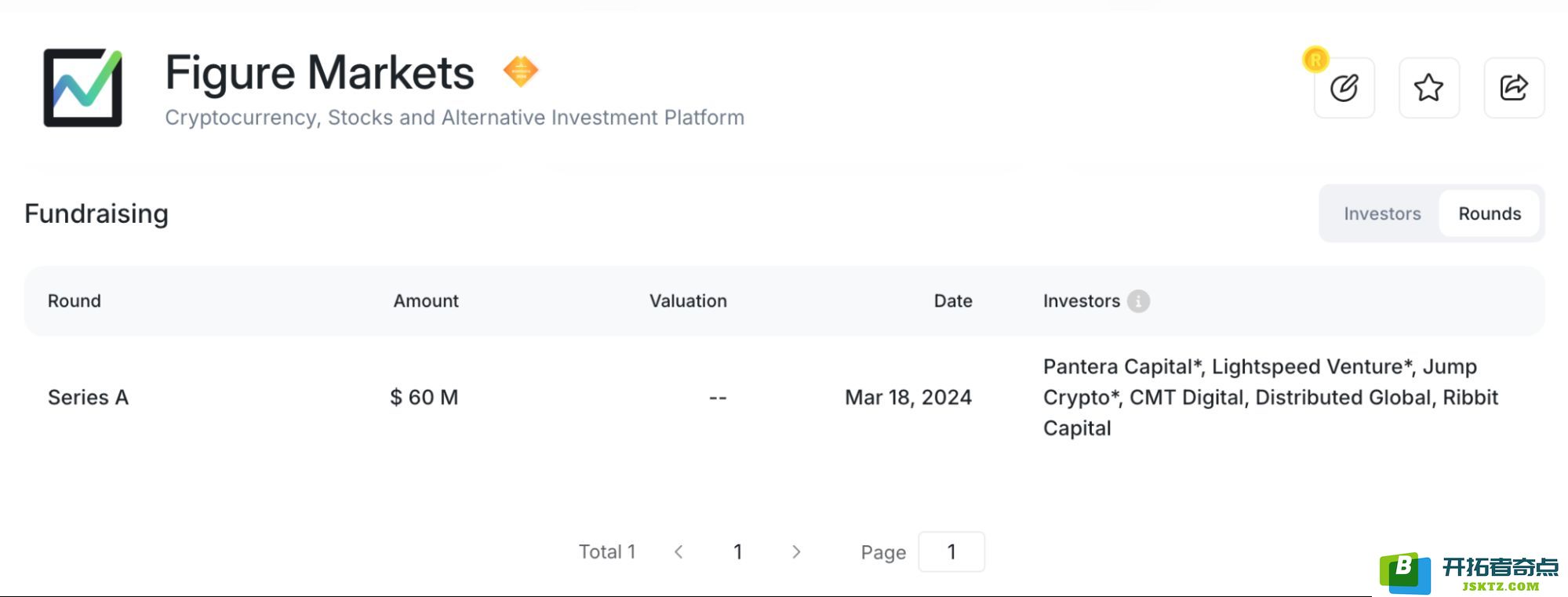Click the Mar 18, 2024 date cell
The height and width of the screenshot is (597, 1568).
(908, 398)
